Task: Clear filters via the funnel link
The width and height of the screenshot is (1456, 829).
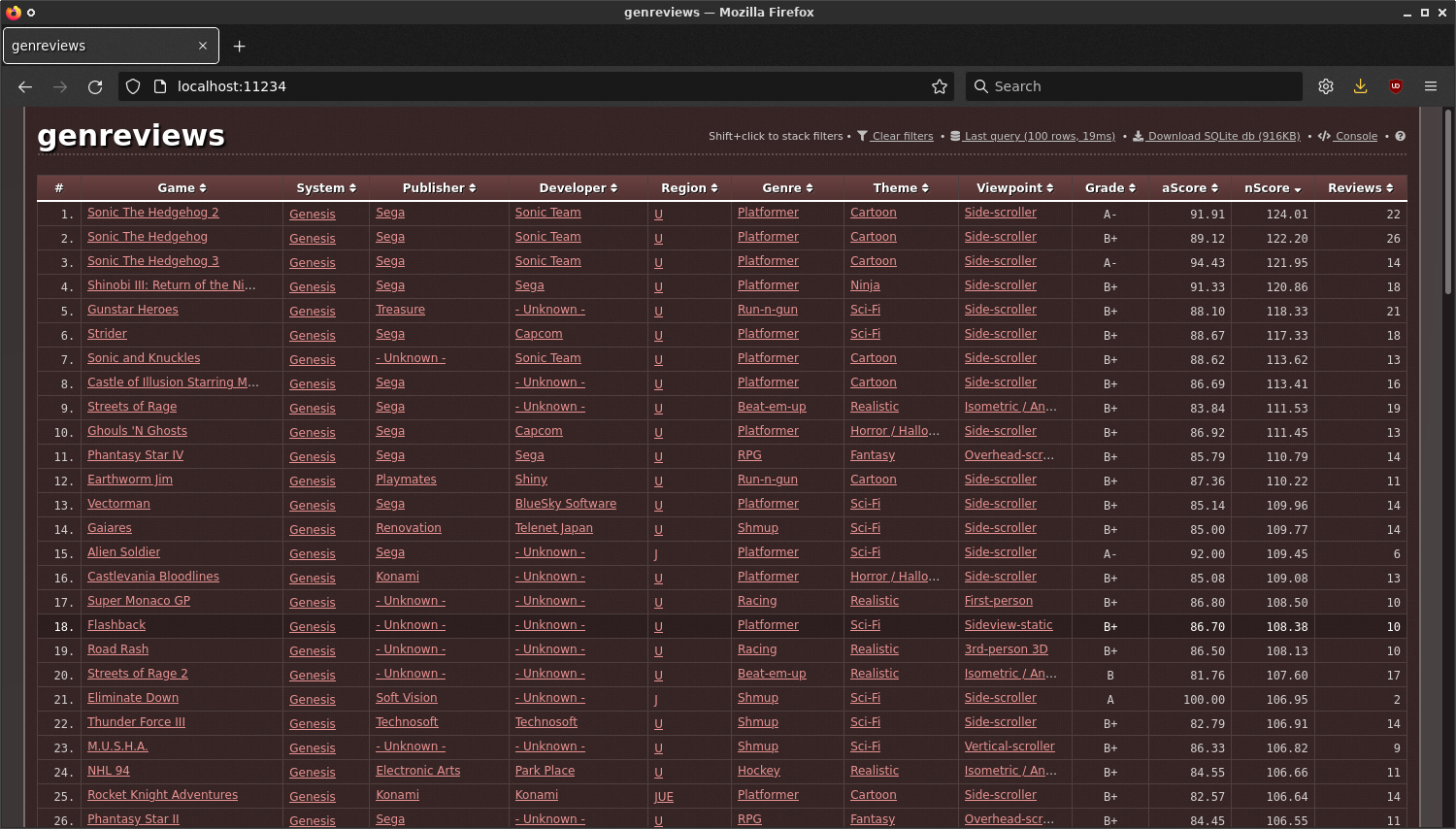Action: [x=895, y=136]
